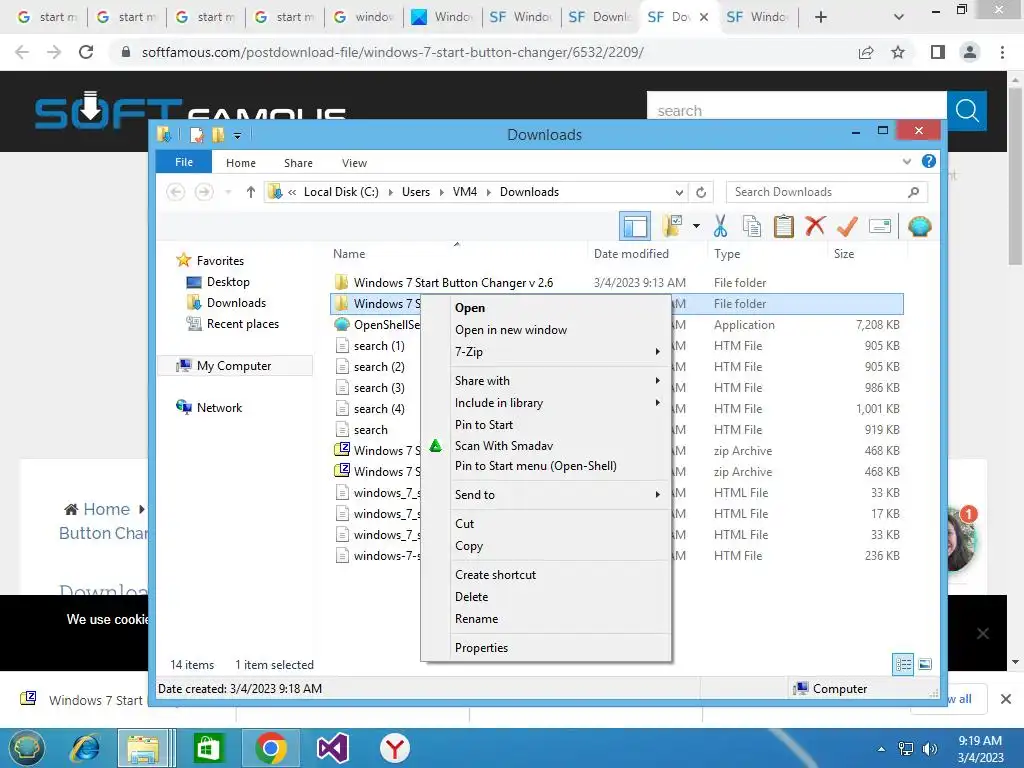The height and width of the screenshot is (768, 1024).
Task: Open the Share ribbon tab
Action: [298, 163]
